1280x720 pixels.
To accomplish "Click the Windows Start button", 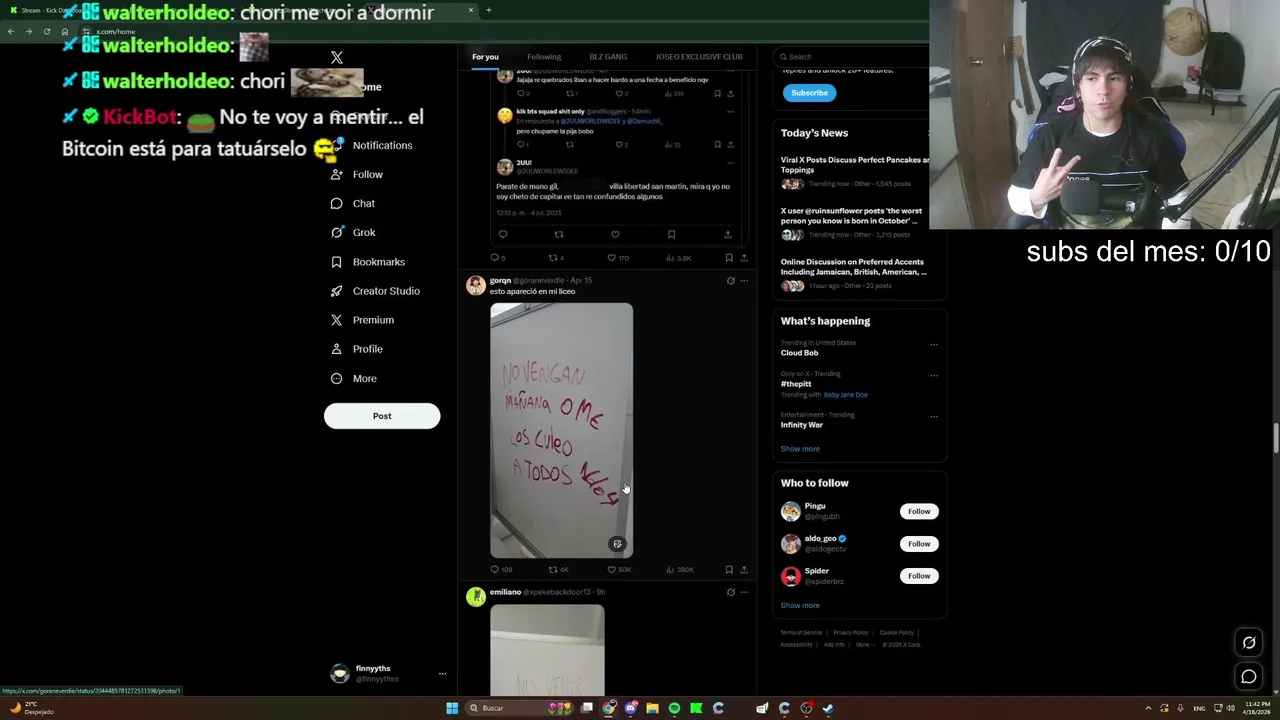I will [x=452, y=708].
